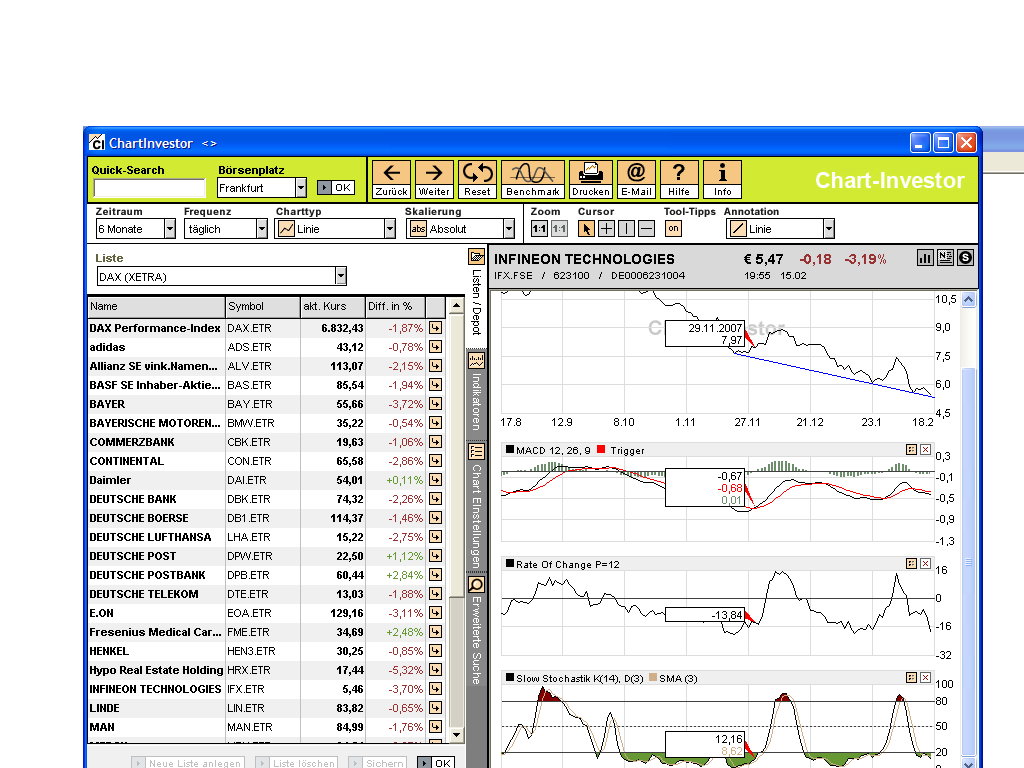Open the Liste dropdown showing DAX (XETRA)
Screen dimensions: 1024x768
(x=340, y=276)
